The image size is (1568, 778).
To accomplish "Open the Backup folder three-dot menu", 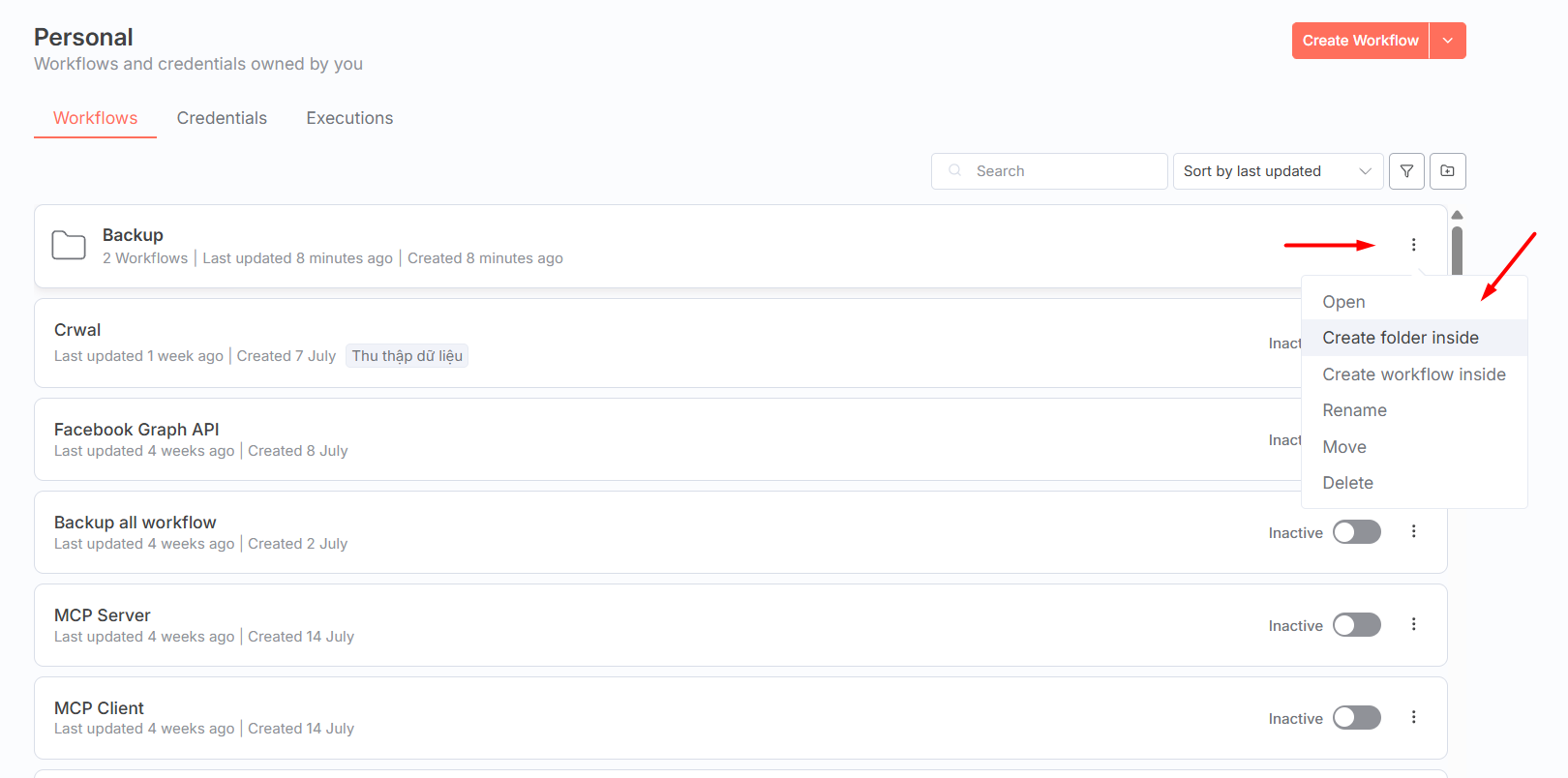I will tap(1413, 245).
